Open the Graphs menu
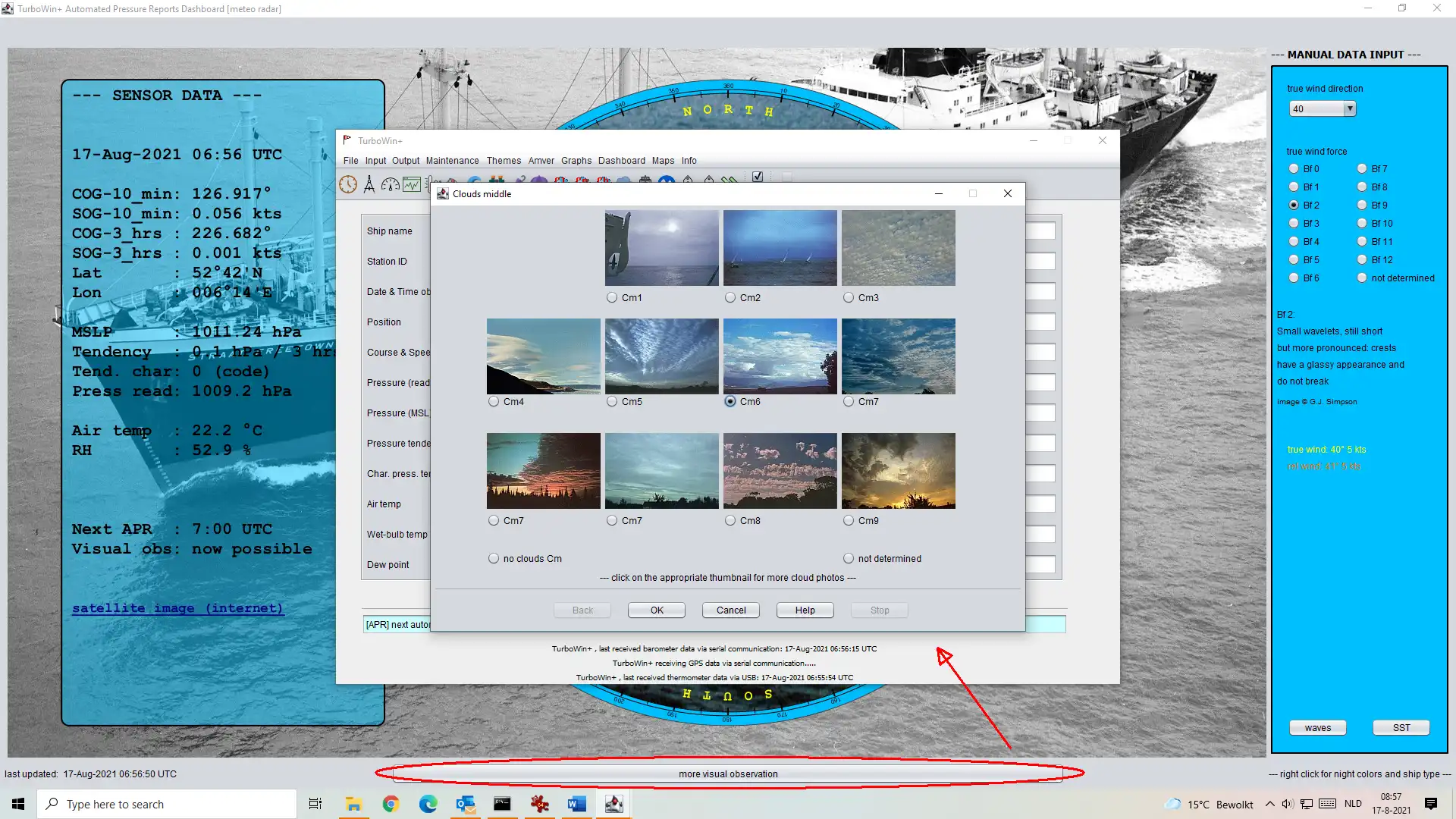This screenshot has height=819, width=1456. pyautogui.click(x=575, y=160)
